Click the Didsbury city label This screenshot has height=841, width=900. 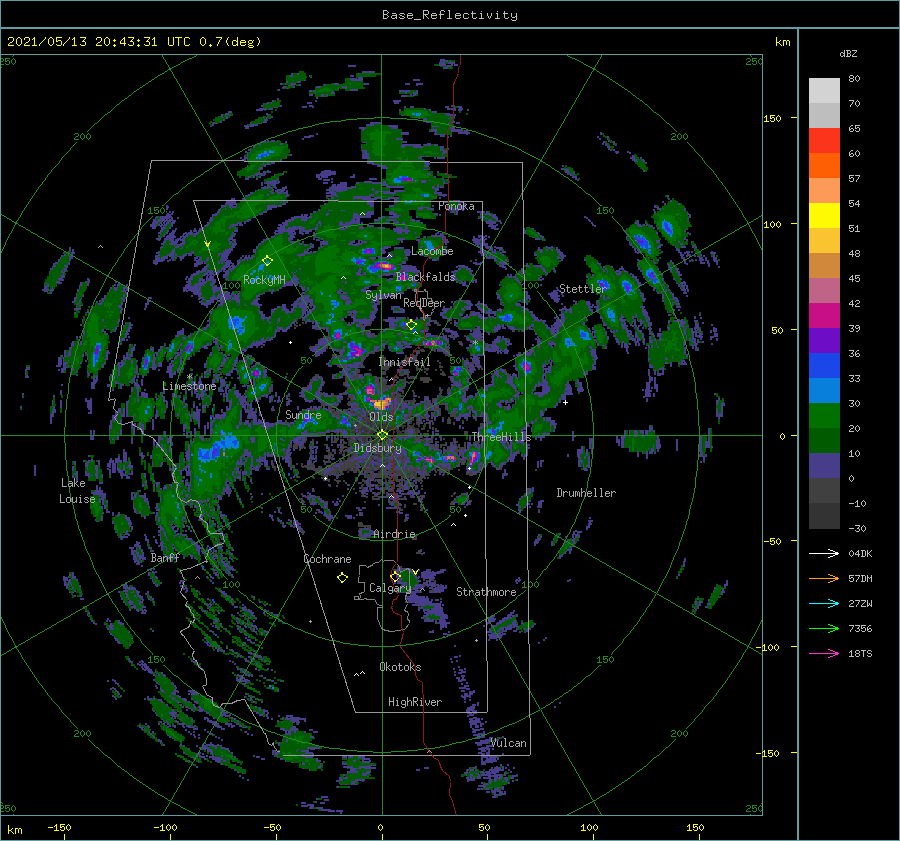pyautogui.click(x=378, y=448)
